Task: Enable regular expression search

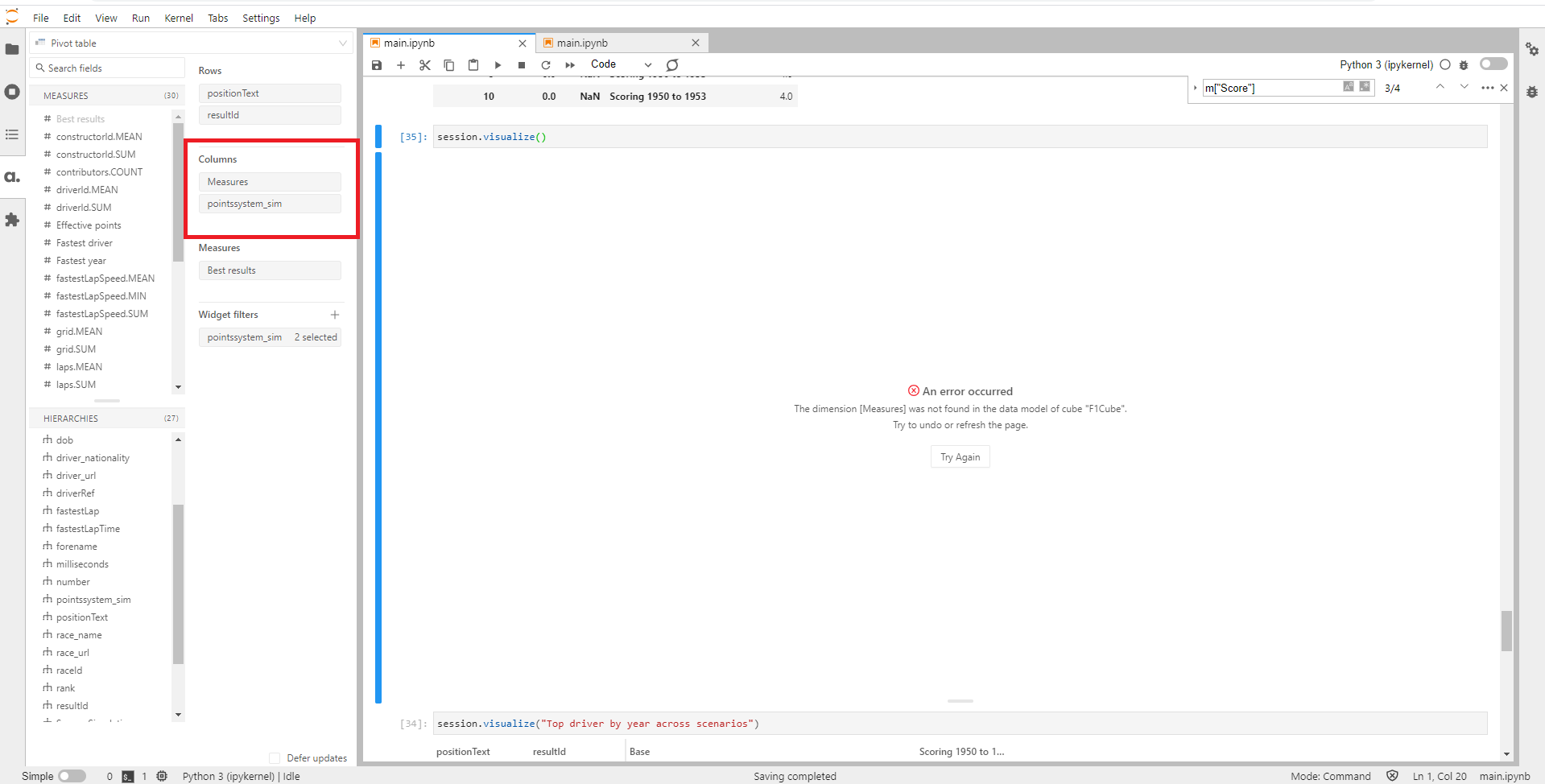Action: 1365,86
